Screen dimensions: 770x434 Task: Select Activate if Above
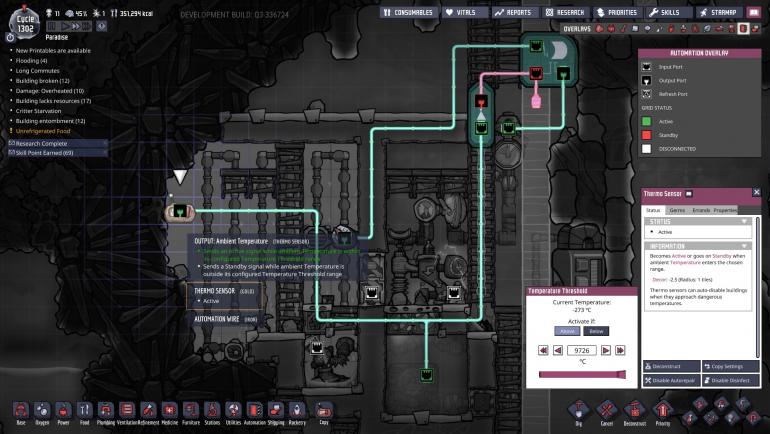coord(567,331)
